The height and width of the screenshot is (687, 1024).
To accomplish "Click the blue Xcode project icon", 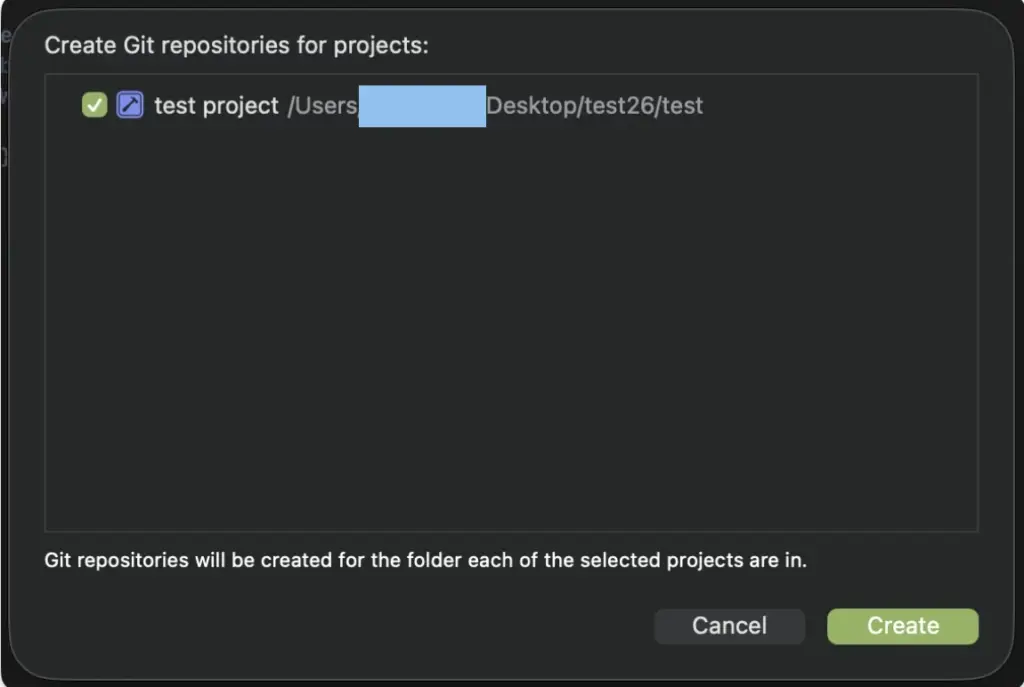I will (130, 105).
